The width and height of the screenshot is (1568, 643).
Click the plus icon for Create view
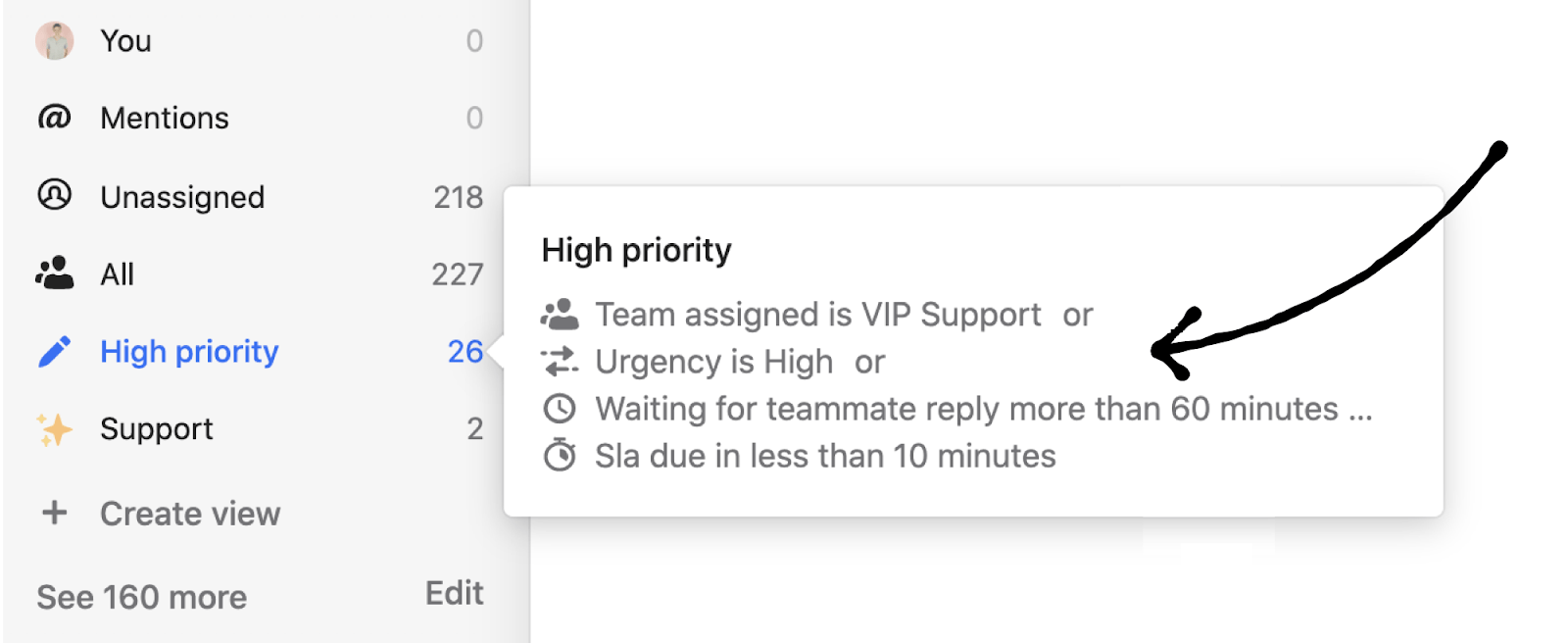click(55, 513)
